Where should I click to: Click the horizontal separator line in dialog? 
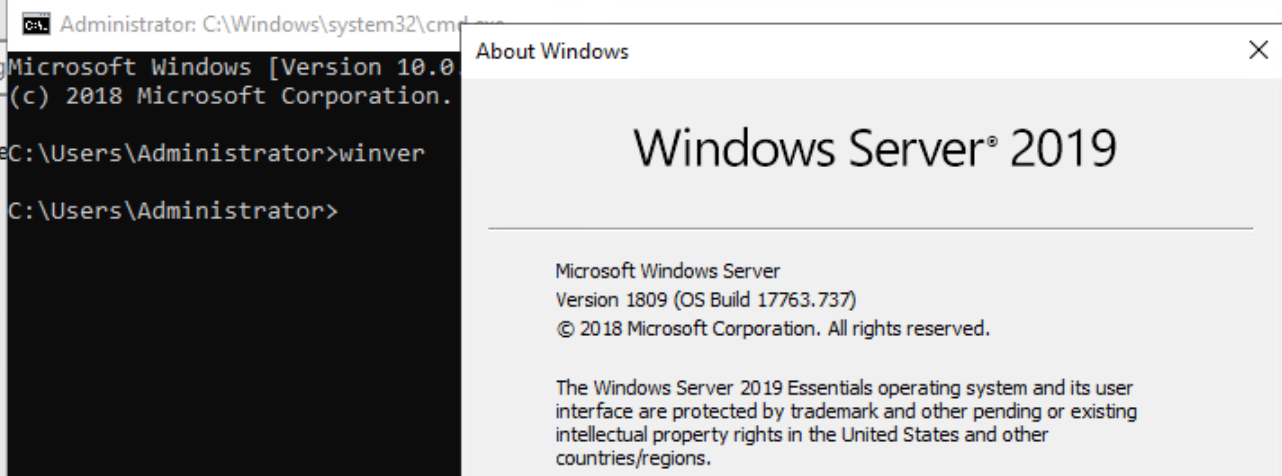pyautogui.click(x=870, y=228)
